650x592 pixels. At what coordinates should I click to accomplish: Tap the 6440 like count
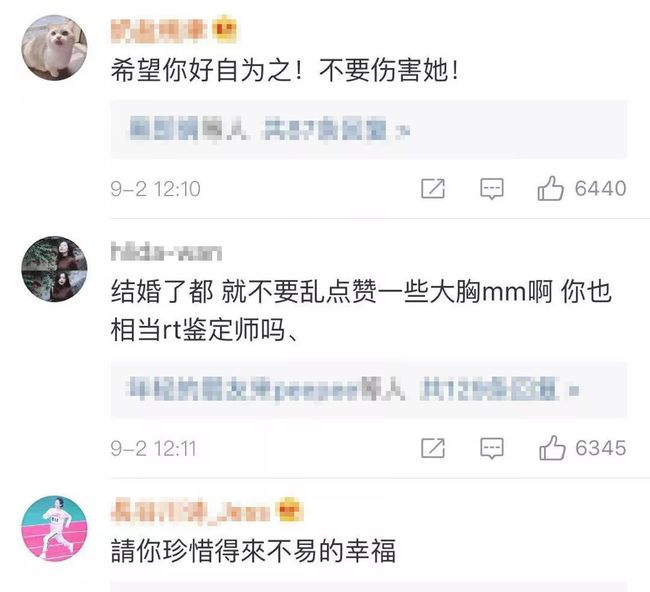coord(600,189)
